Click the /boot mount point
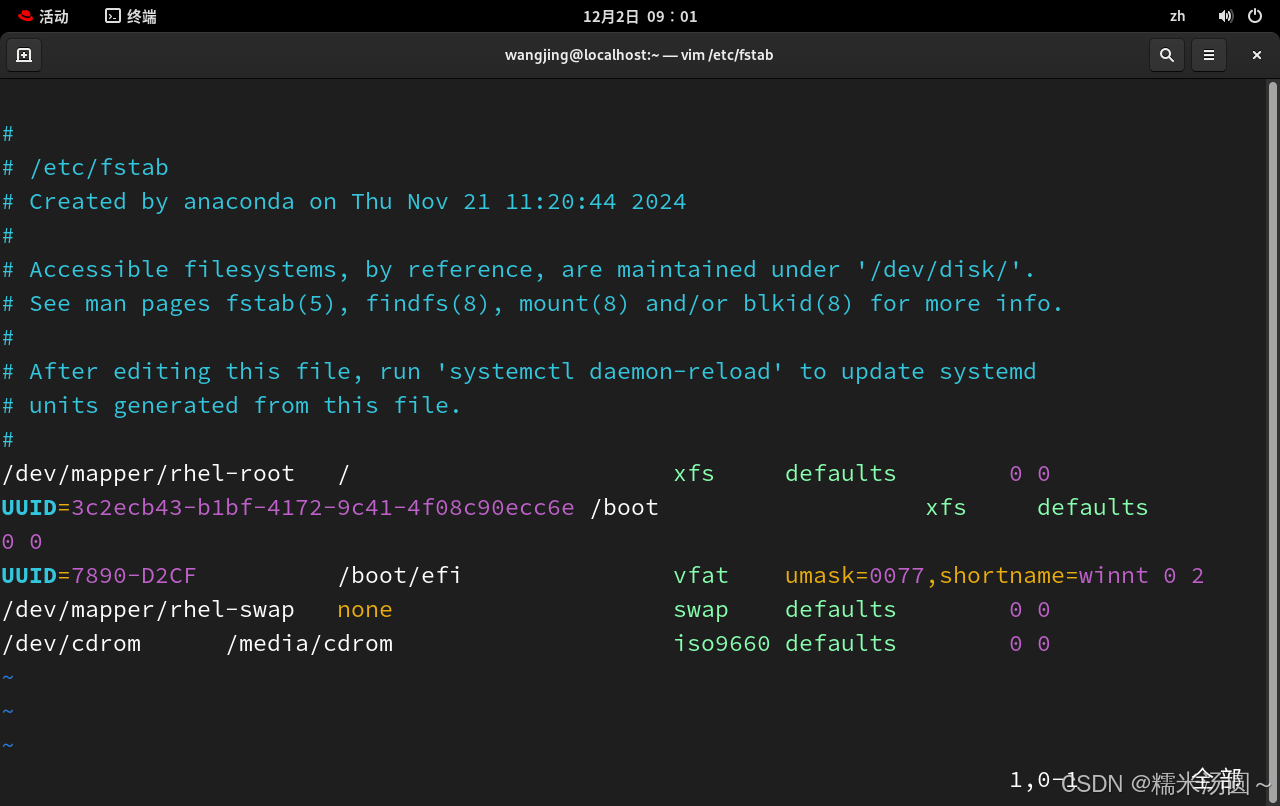This screenshot has height=806, width=1280. click(624, 507)
